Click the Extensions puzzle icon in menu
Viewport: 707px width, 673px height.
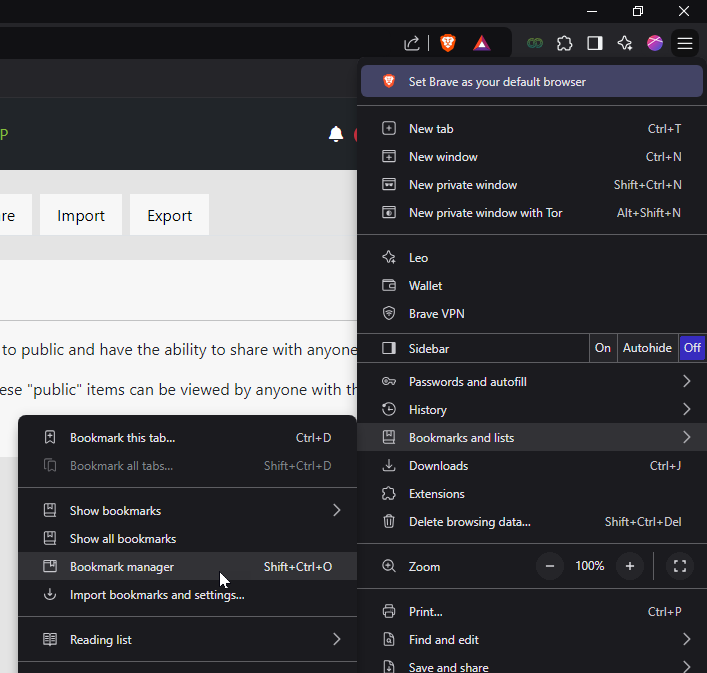click(x=389, y=494)
